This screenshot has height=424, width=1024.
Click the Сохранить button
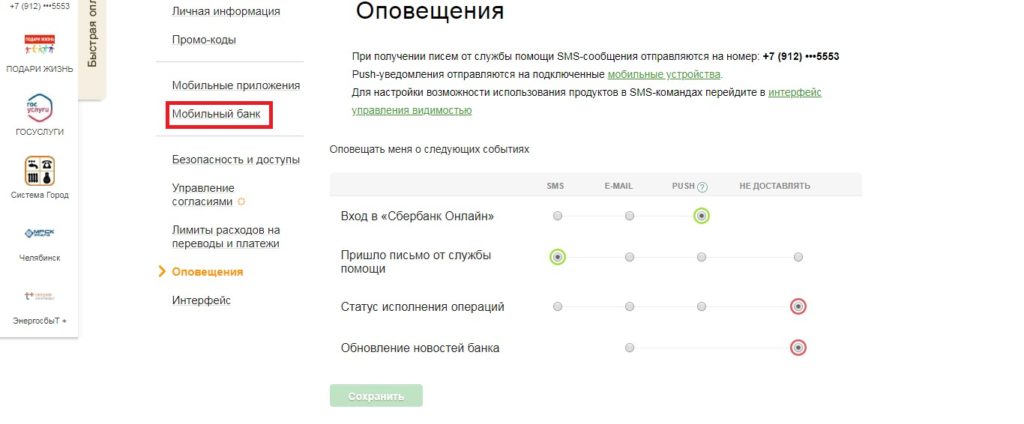click(x=376, y=396)
